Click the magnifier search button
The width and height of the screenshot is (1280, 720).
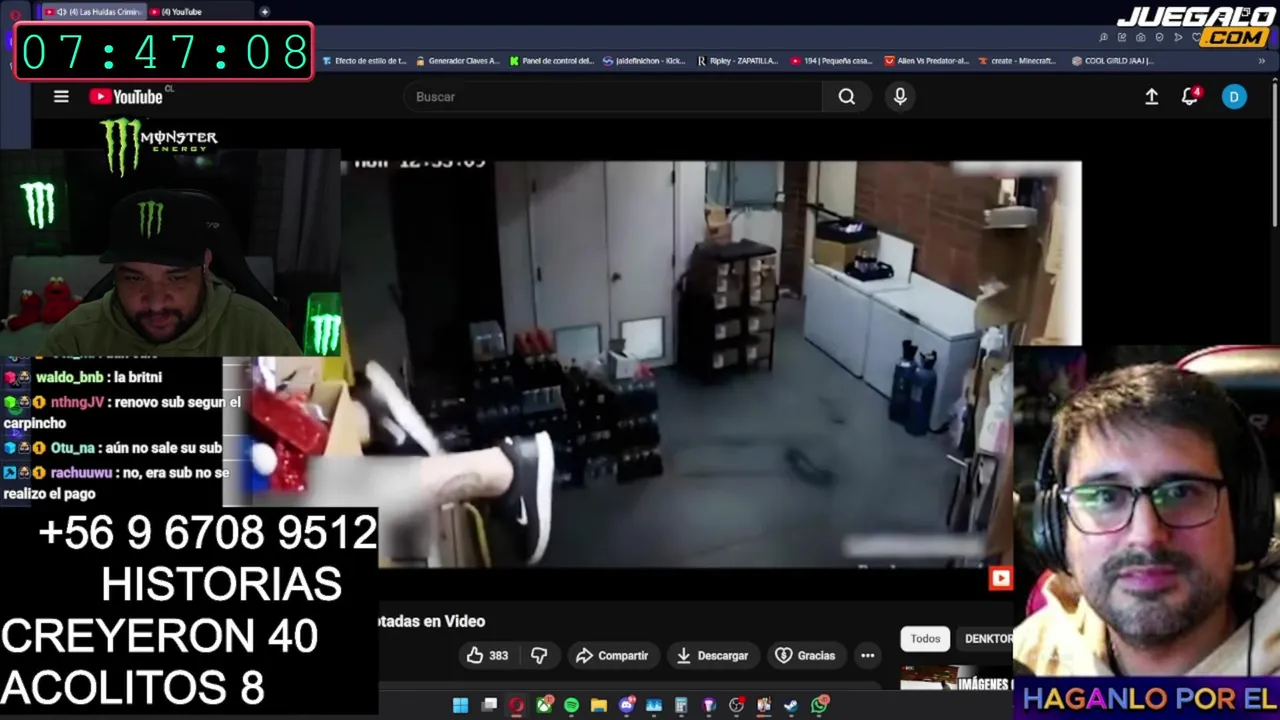[847, 97]
